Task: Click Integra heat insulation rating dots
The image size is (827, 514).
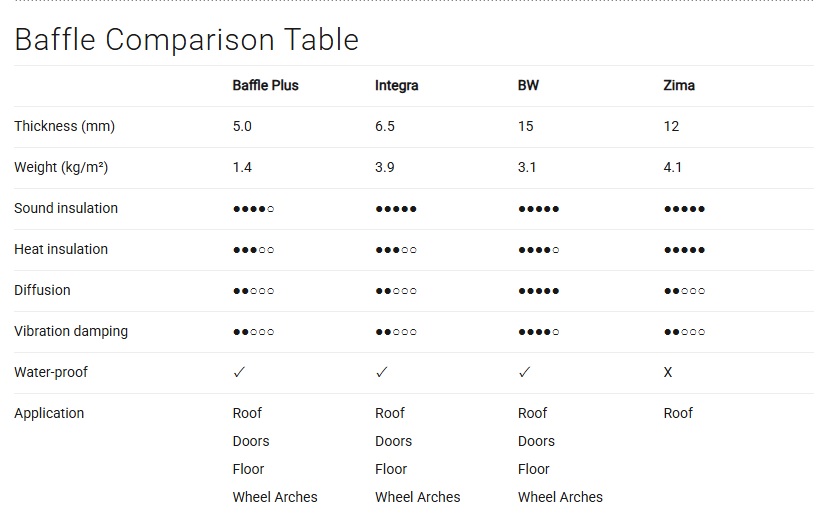Action: 396,250
